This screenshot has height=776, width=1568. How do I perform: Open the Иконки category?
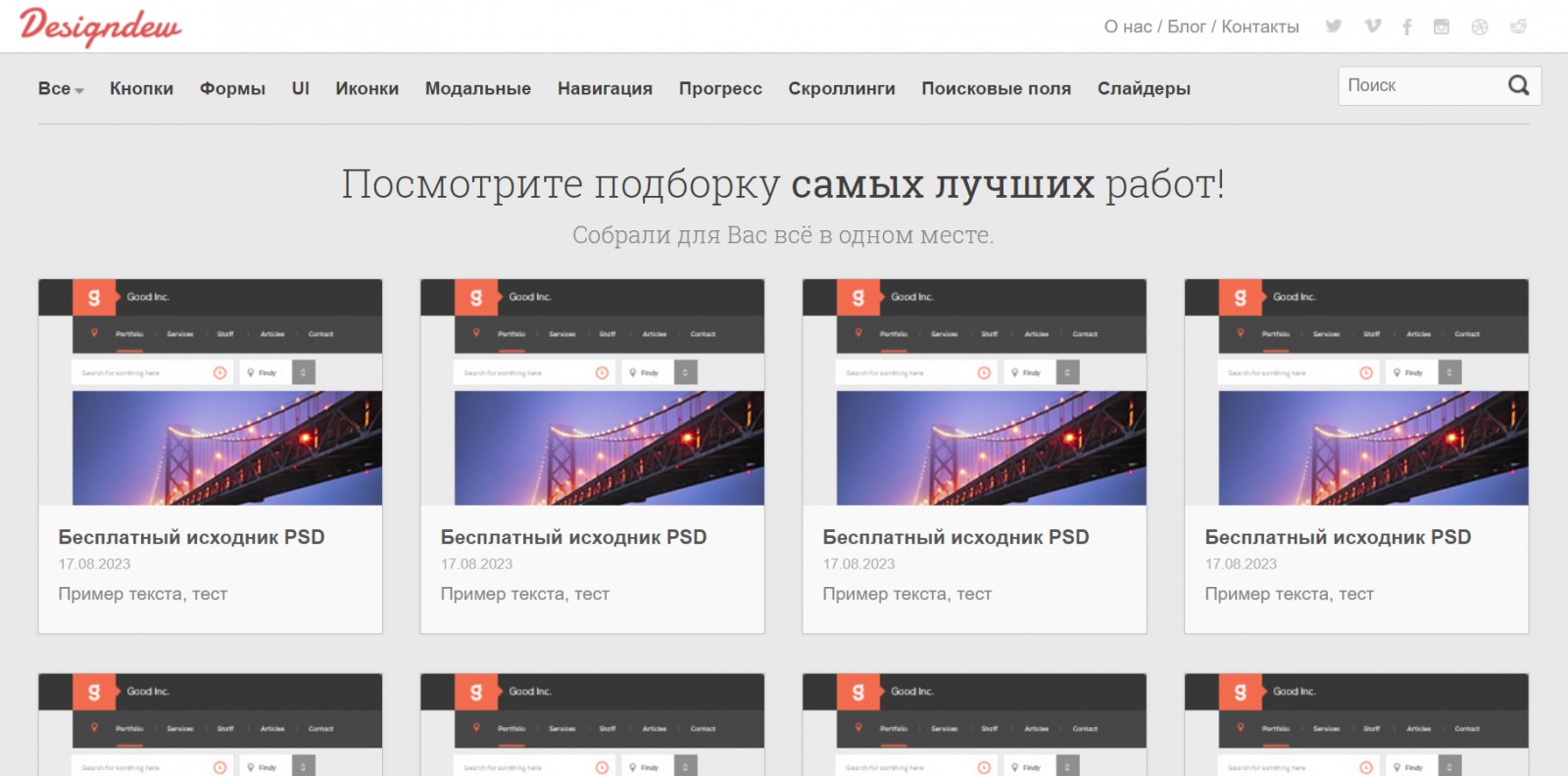[367, 88]
